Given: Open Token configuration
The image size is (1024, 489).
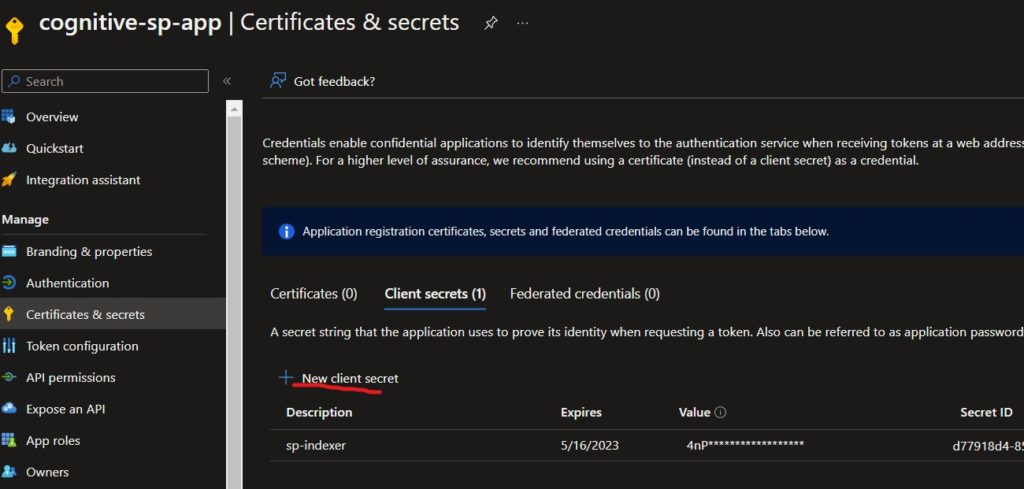Looking at the screenshot, I should pos(82,346).
